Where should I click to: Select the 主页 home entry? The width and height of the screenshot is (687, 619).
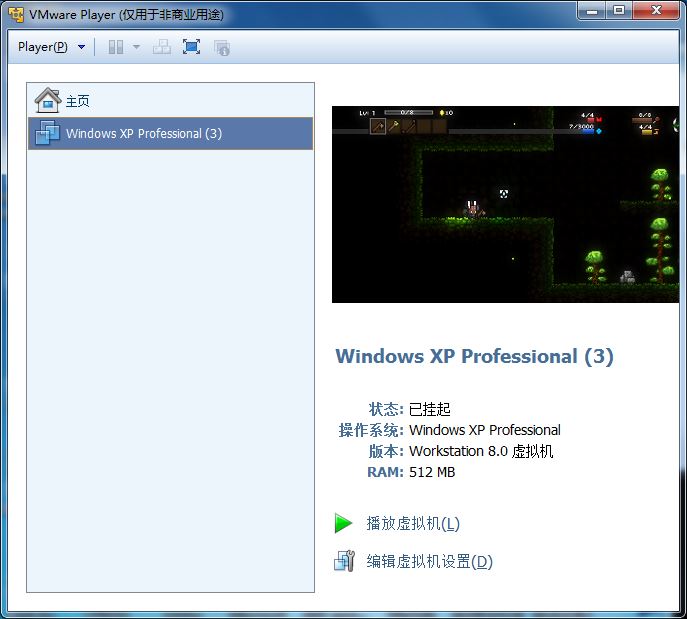(x=170, y=101)
